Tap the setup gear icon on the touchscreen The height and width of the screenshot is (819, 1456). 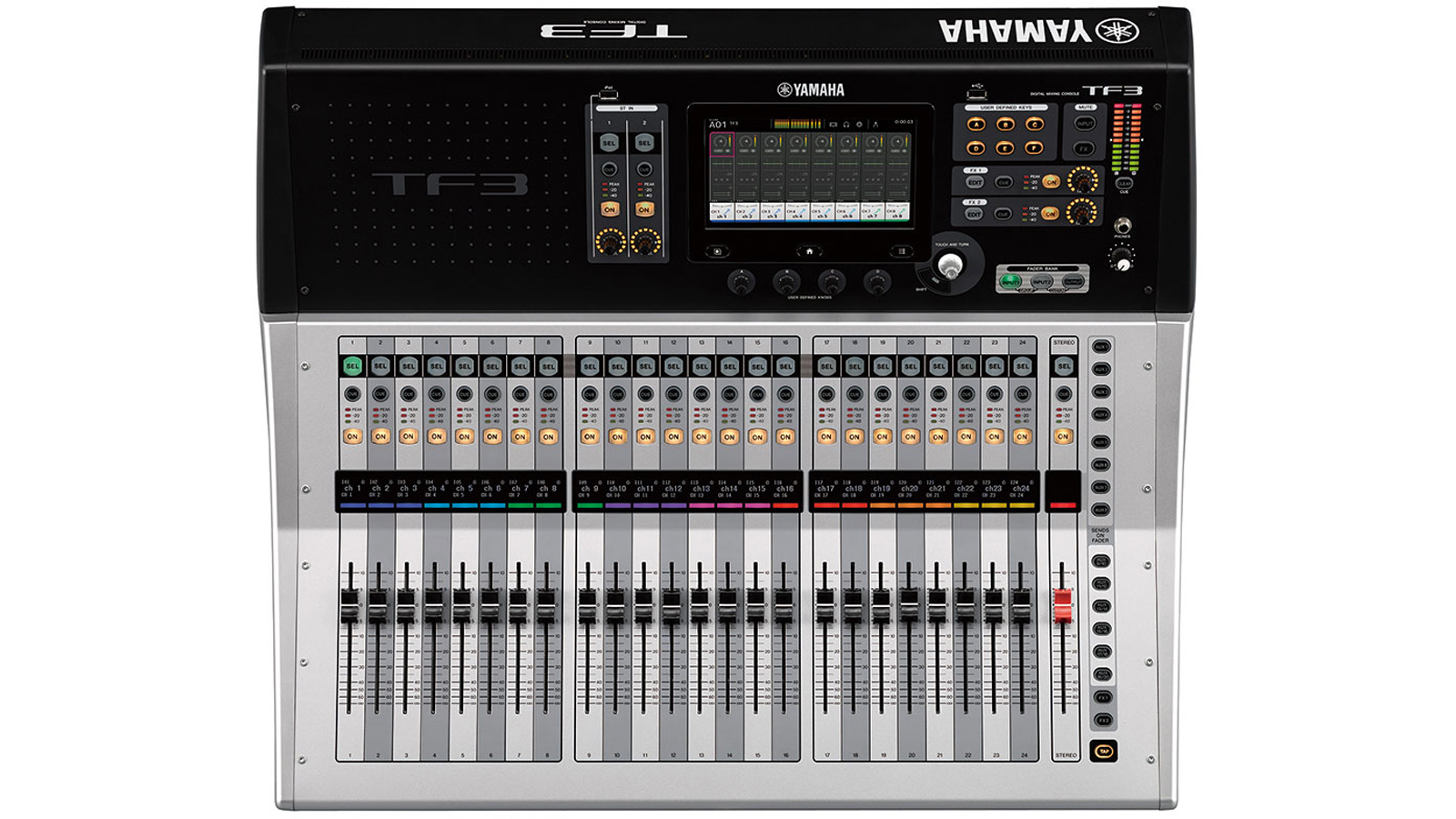coord(859,124)
